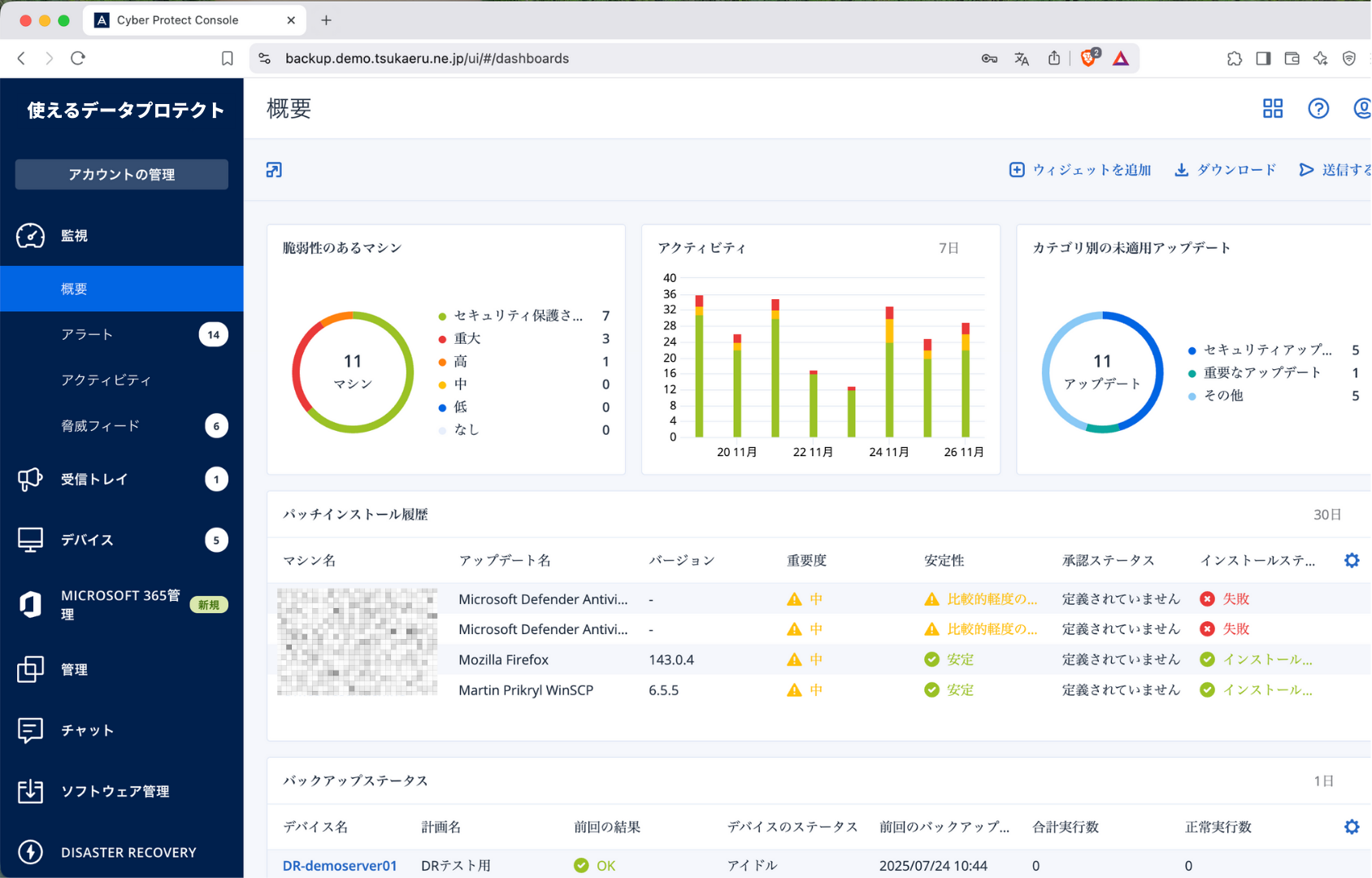Select the 受信トレイ inbox icon in sidebar
The height and width of the screenshot is (878, 1372).
click(x=30, y=479)
